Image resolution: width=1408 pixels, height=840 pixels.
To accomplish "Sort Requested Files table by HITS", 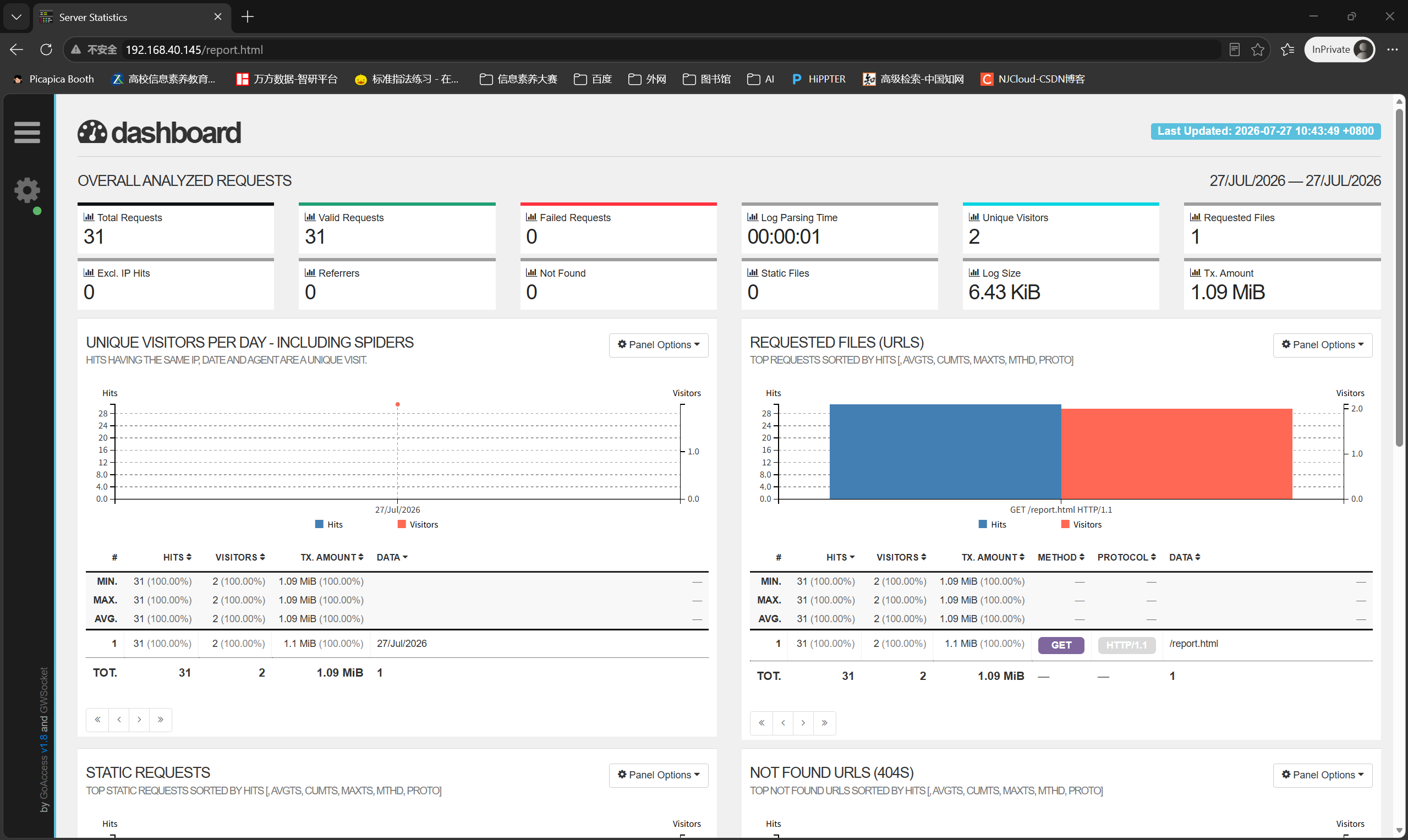I will pos(841,558).
